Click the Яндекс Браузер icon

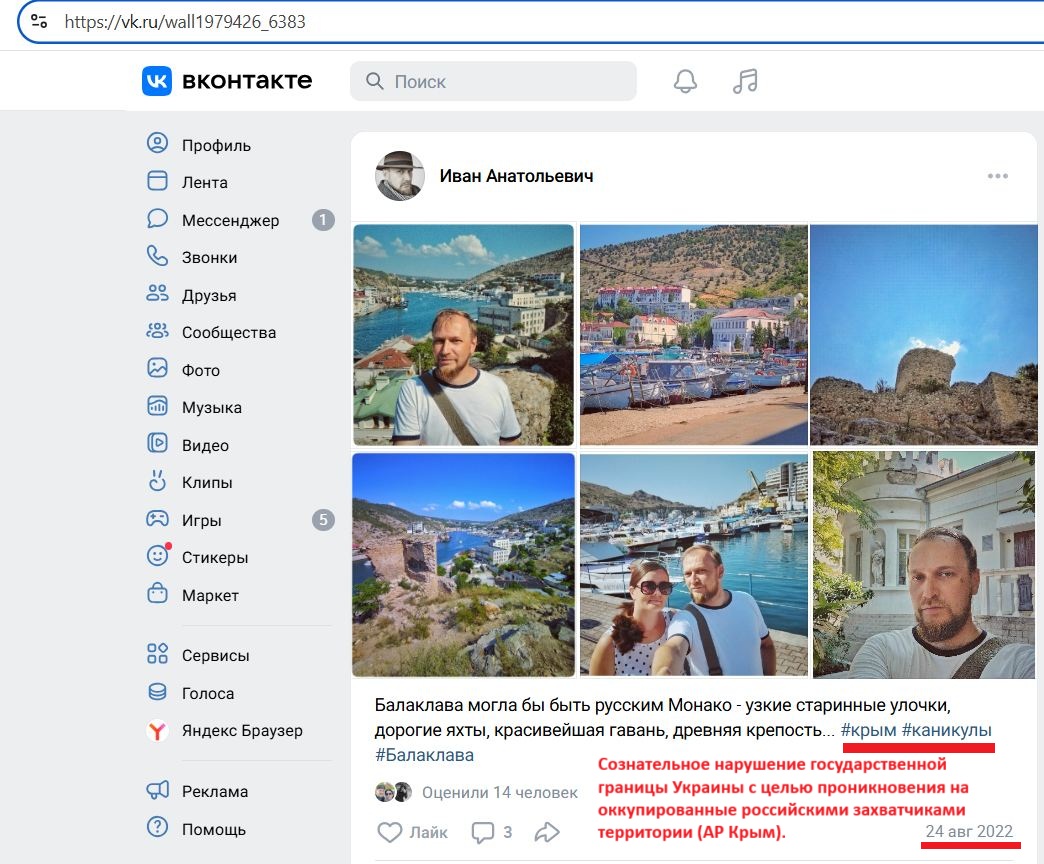tap(157, 730)
